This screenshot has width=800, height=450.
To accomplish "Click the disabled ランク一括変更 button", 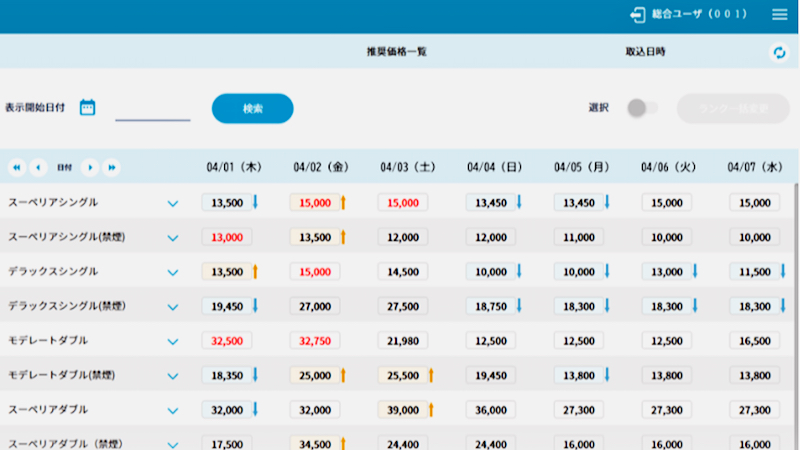I will 733,108.
